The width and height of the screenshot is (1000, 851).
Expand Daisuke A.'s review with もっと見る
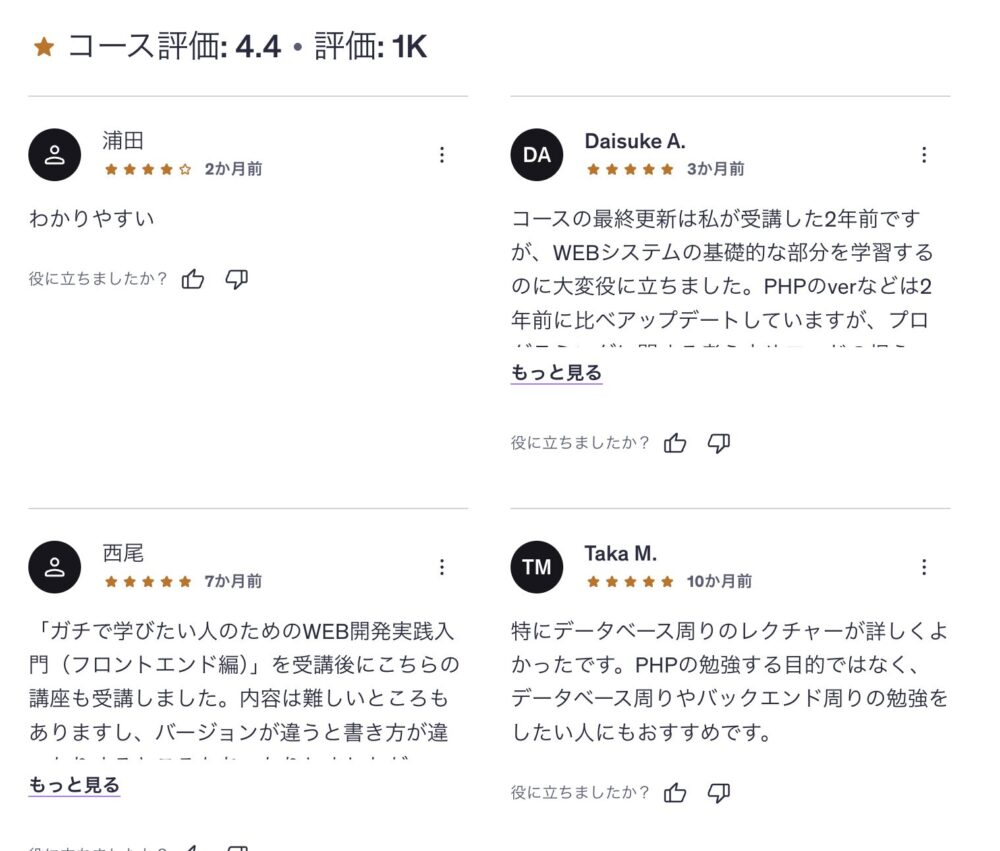click(556, 373)
